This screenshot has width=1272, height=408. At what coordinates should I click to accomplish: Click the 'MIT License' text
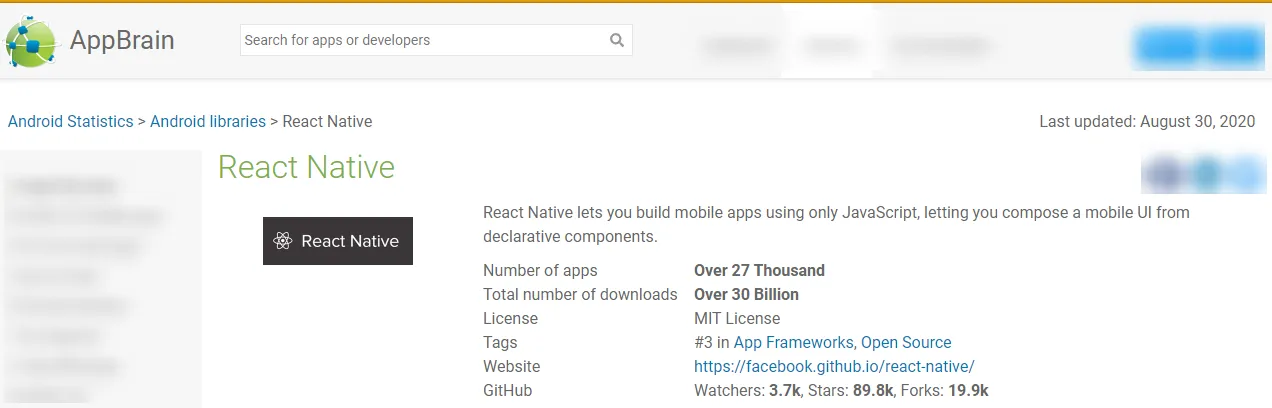pyautogui.click(x=737, y=319)
